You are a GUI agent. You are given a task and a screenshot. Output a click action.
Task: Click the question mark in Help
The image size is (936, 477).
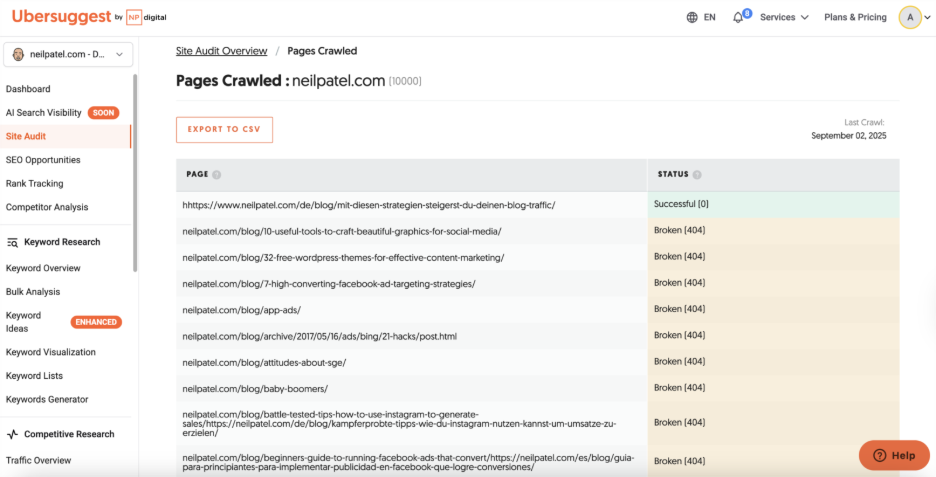[879, 456]
